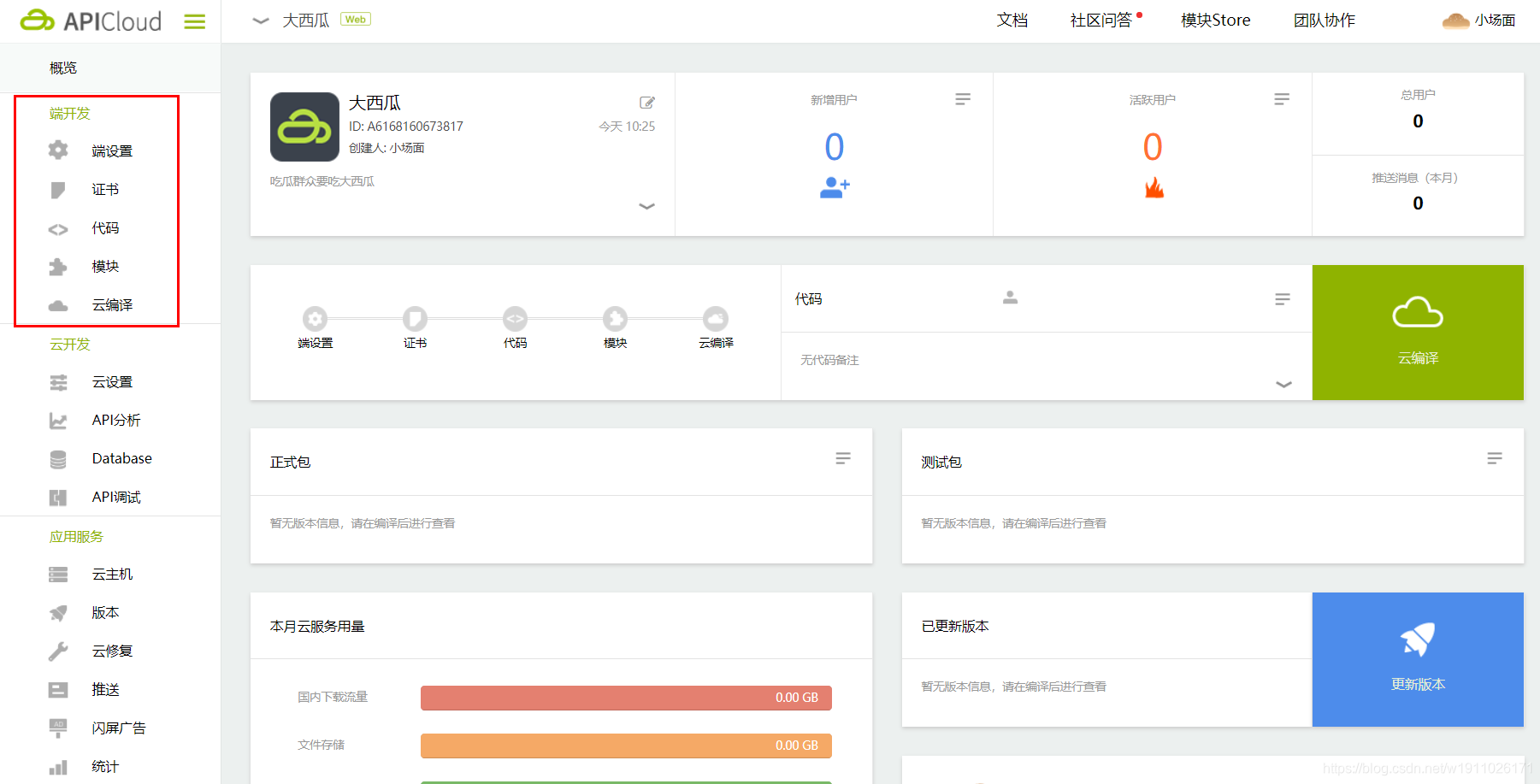Click the 代码 step circle in workflow

click(515, 319)
